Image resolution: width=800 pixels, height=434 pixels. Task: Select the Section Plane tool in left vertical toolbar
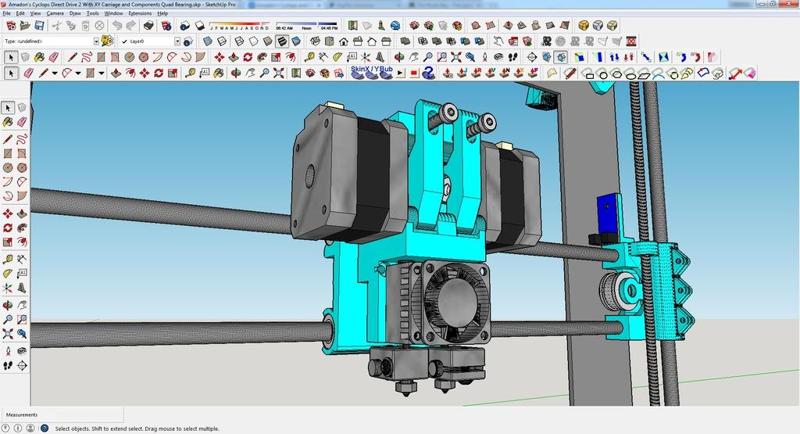21,365
